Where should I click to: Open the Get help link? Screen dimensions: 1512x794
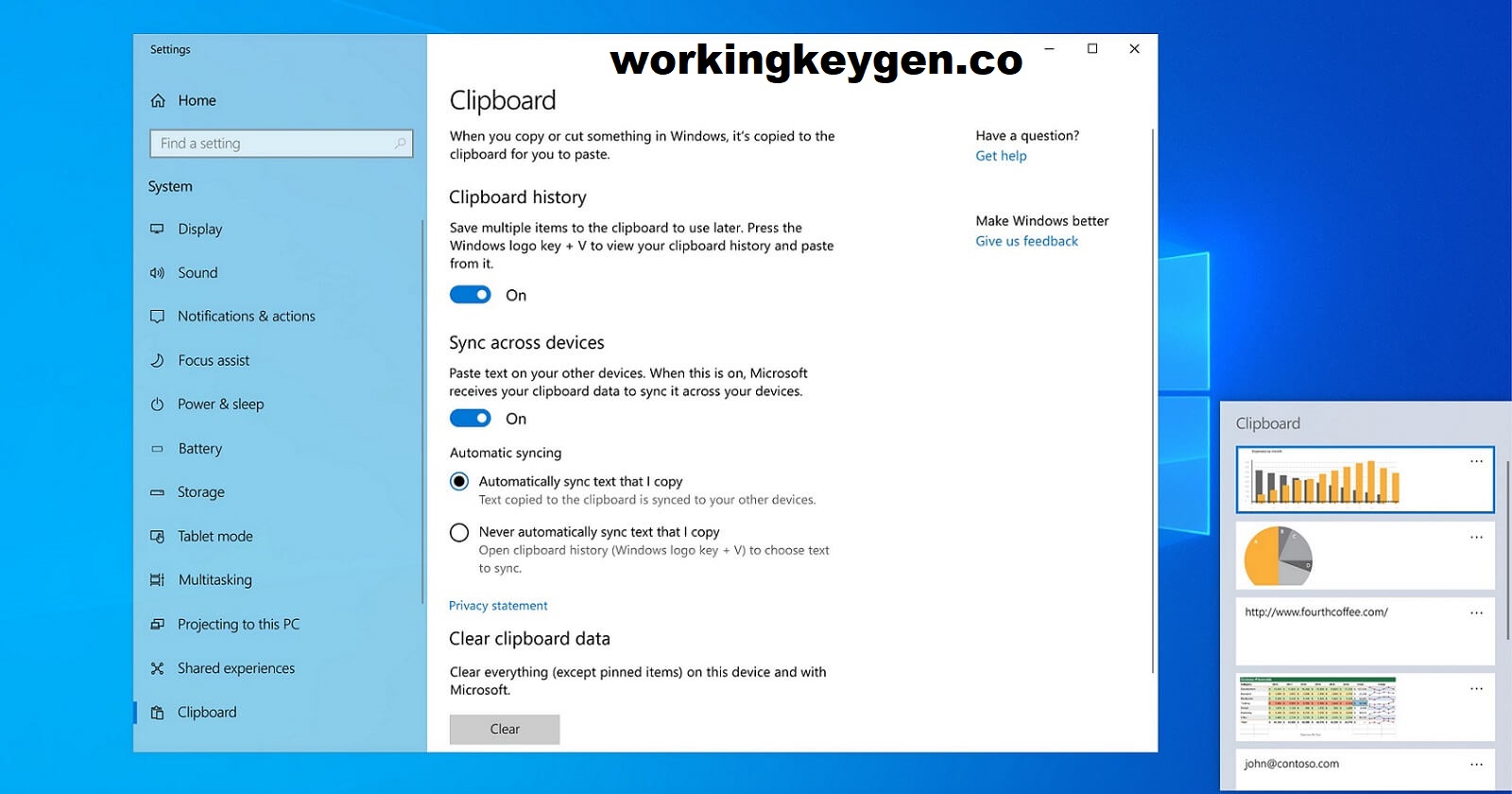point(1001,156)
